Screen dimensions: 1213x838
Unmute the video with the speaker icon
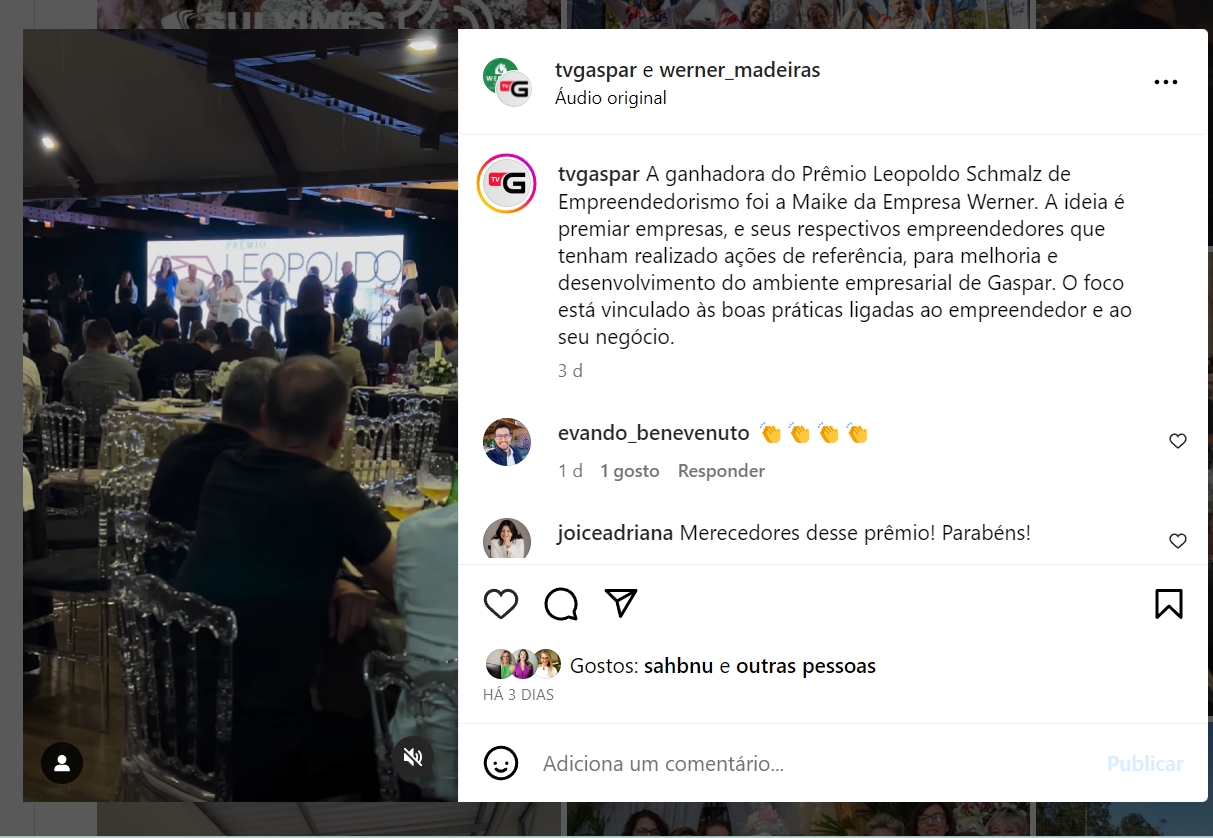[413, 757]
